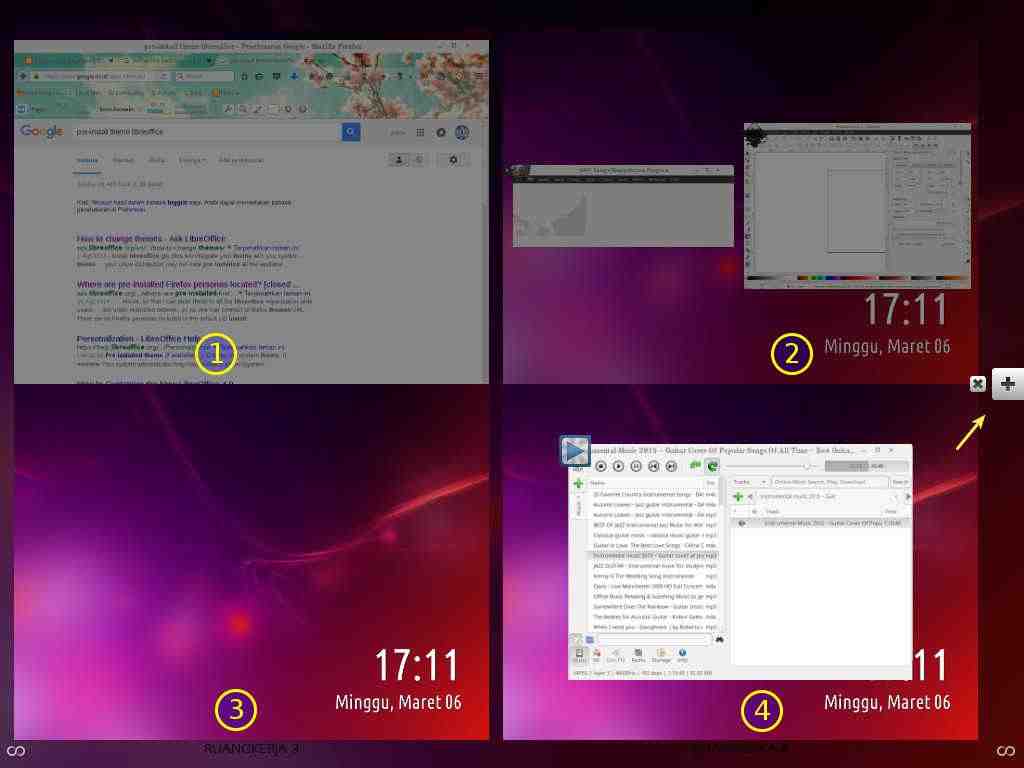The height and width of the screenshot is (768, 1024).
Task: Open the Tracks dropdown in music player
Action: click(x=749, y=482)
